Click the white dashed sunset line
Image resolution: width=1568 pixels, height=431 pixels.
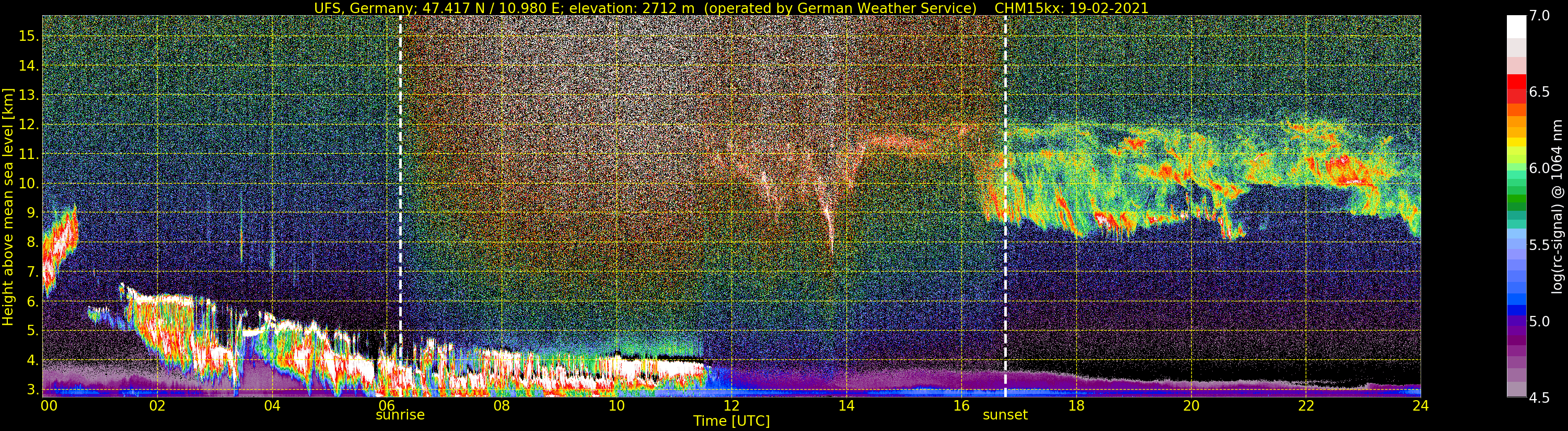tap(1005, 206)
